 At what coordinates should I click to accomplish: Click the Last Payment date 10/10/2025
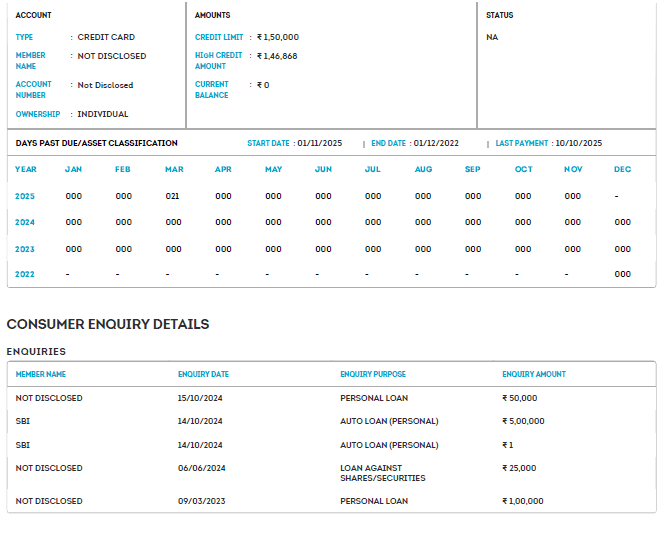click(x=578, y=144)
